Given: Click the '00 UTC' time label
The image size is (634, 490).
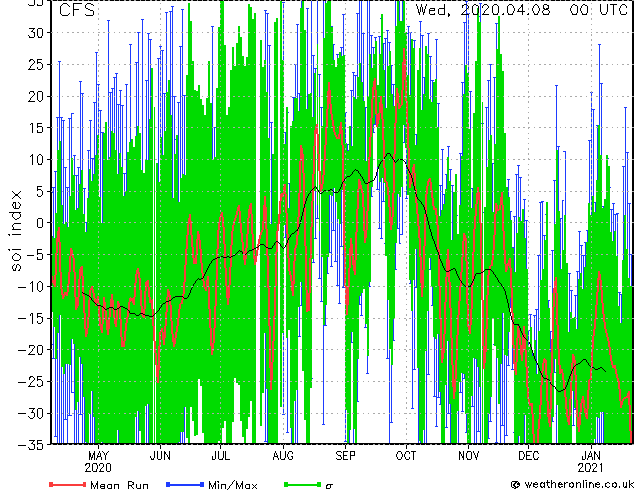Looking at the screenshot, I should coord(599,10).
